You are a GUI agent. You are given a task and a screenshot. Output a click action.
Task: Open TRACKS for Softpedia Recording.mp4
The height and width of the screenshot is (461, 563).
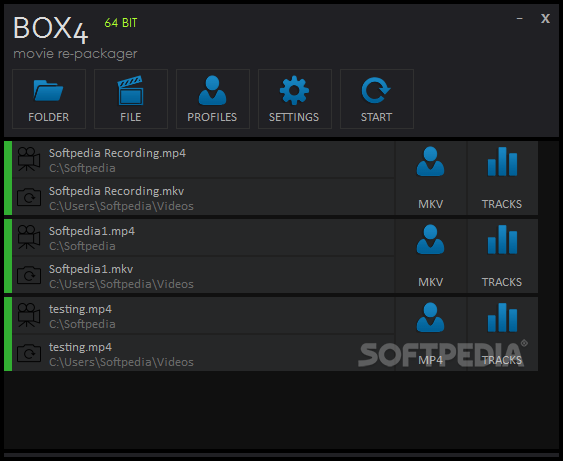[502, 178]
